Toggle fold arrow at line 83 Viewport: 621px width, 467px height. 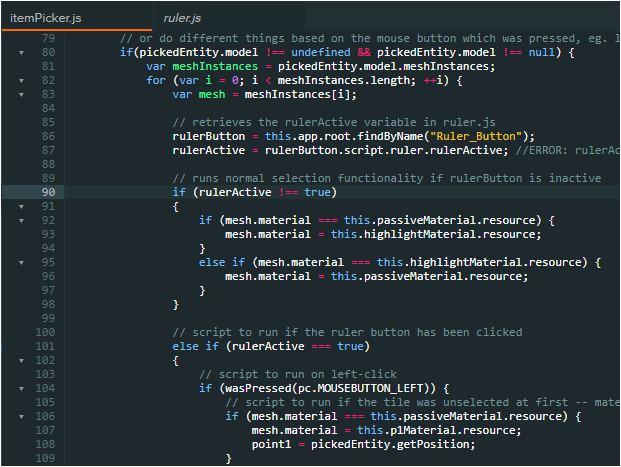[x=21, y=94]
